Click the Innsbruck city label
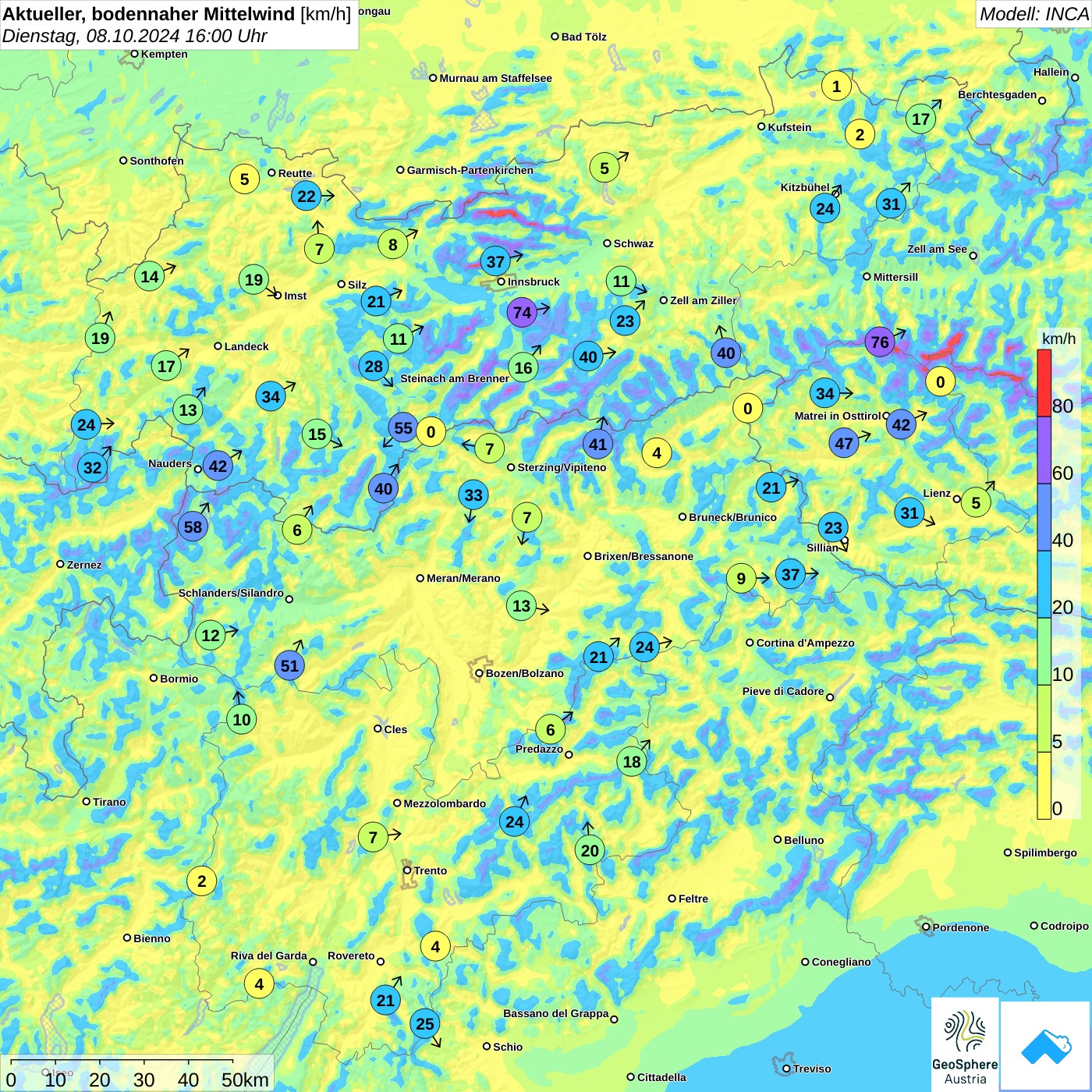 pyautogui.click(x=534, y=282)
